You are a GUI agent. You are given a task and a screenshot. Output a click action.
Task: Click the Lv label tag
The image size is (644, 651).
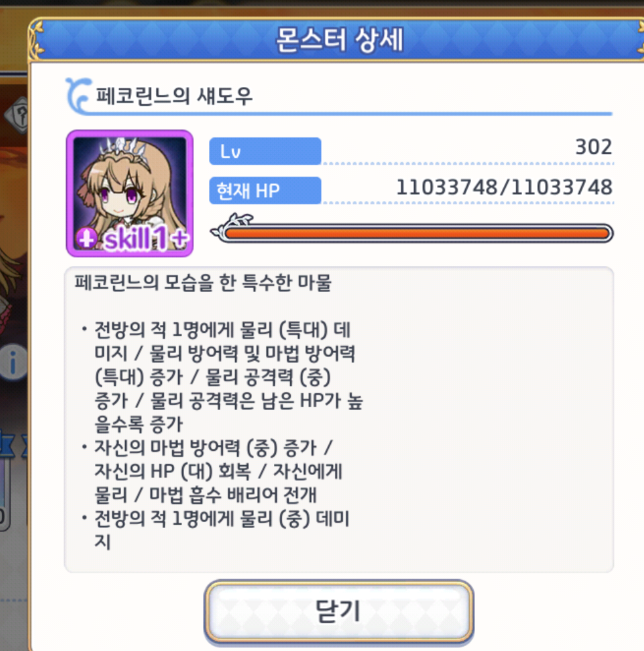pyautogui.click(x=265, y=151)
